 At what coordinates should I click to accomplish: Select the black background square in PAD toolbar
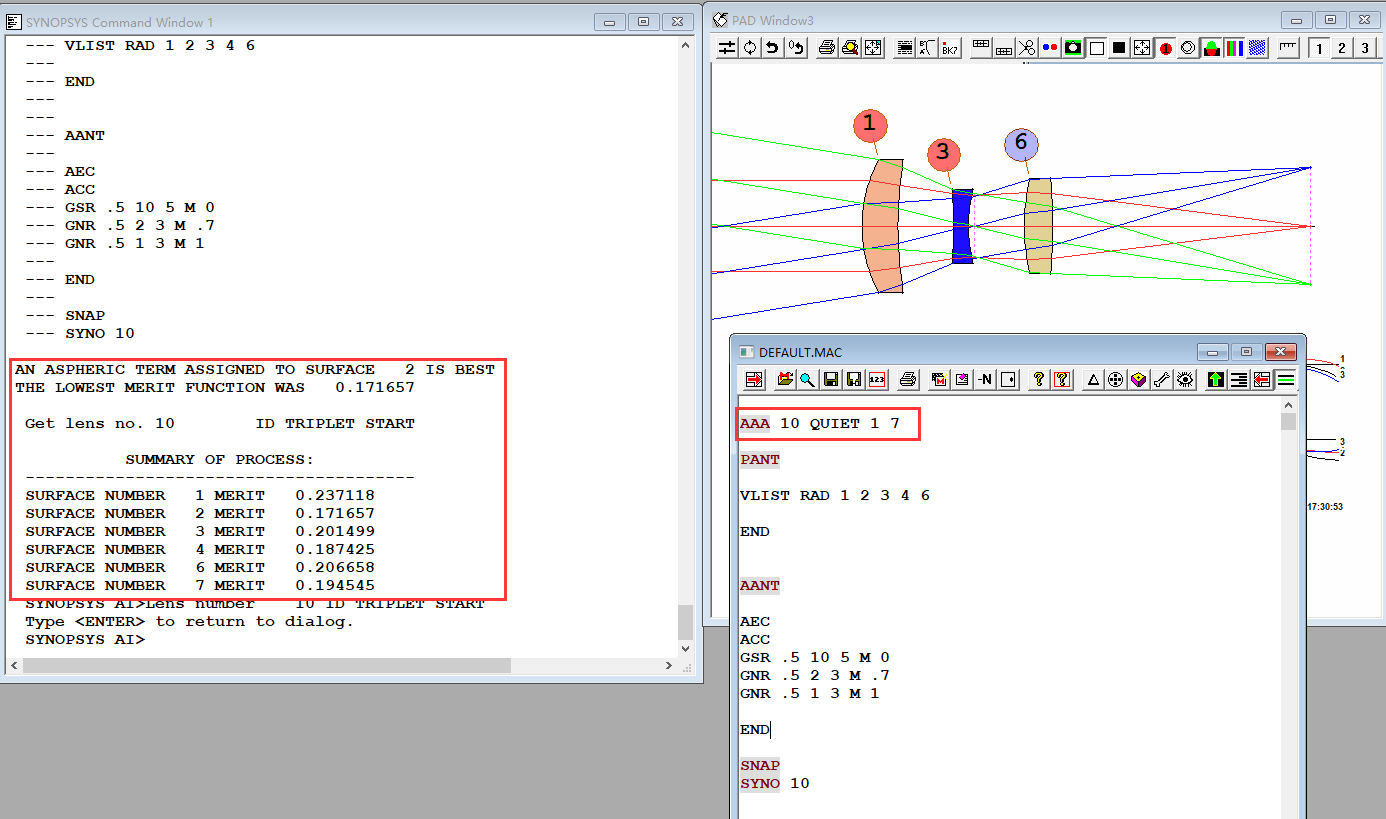tap(1119, 48)
